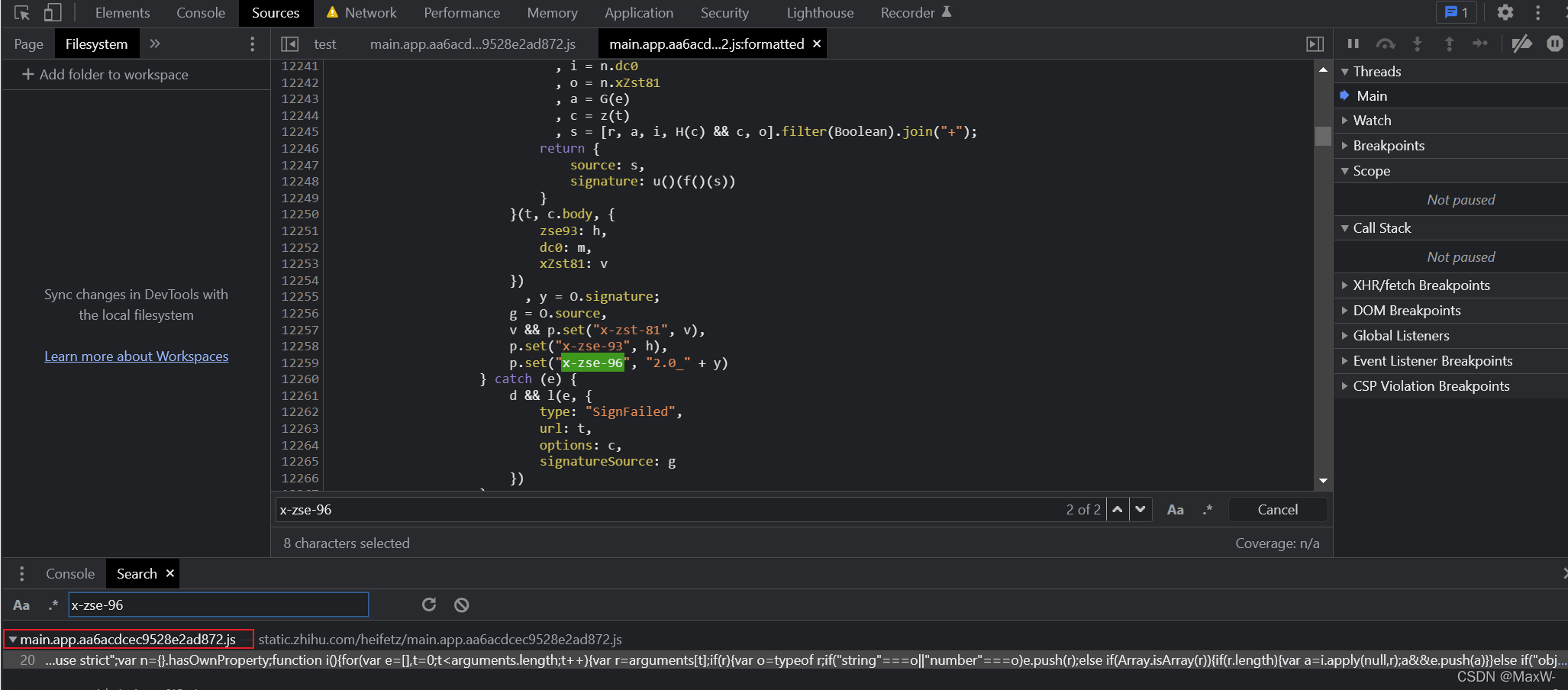This screenshot has width=1568, height=690.
Task: Click the inspect element picker icon
Action: coord(22,13)
